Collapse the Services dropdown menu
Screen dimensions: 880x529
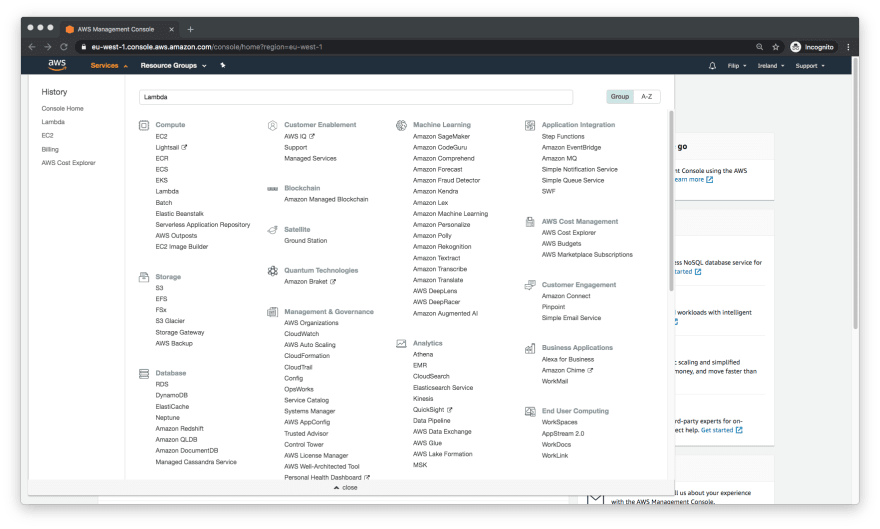click(109, 66)
